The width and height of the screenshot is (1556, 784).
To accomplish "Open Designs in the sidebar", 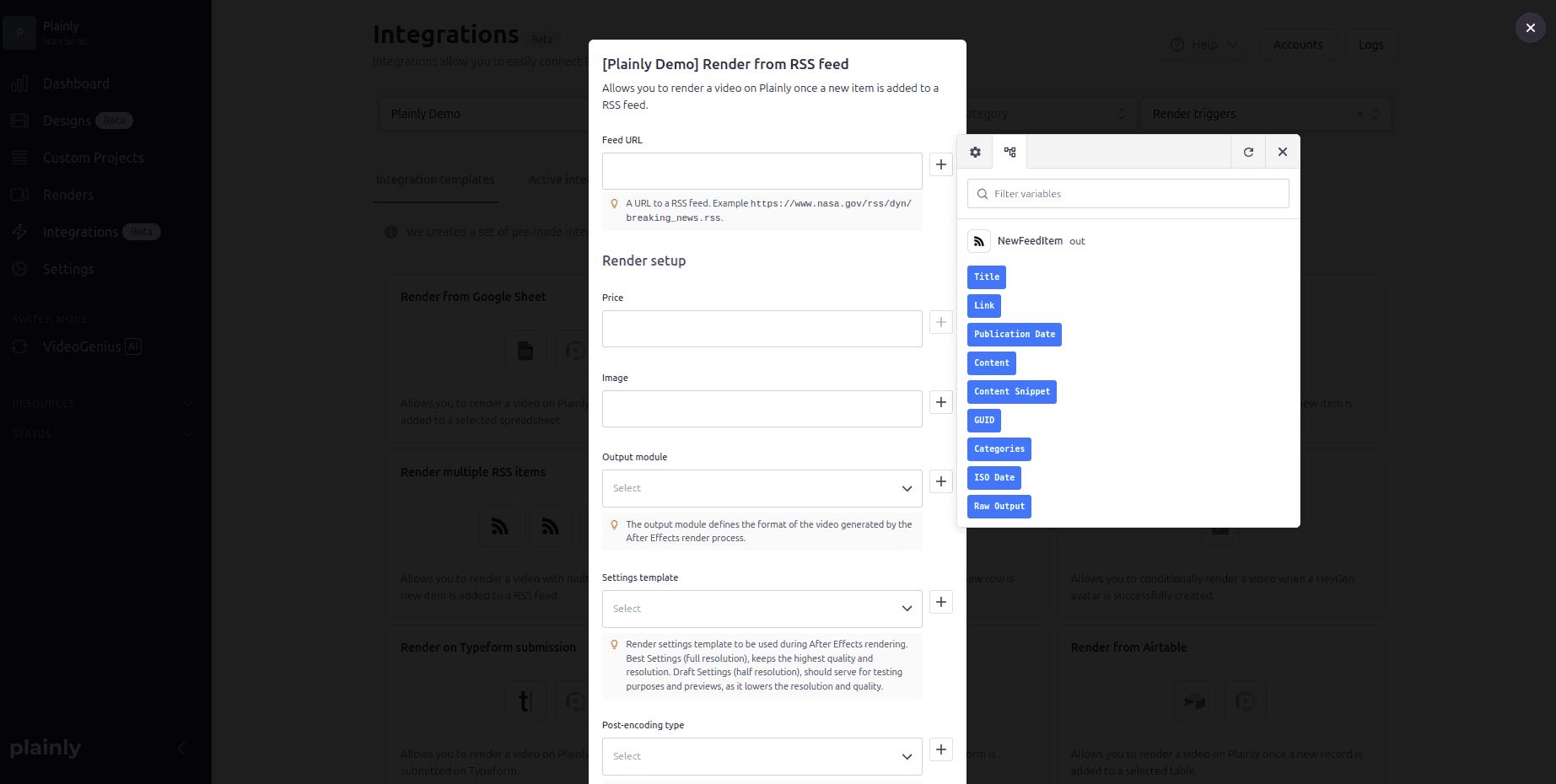I will pyautogui.click(x=67, y=121).
